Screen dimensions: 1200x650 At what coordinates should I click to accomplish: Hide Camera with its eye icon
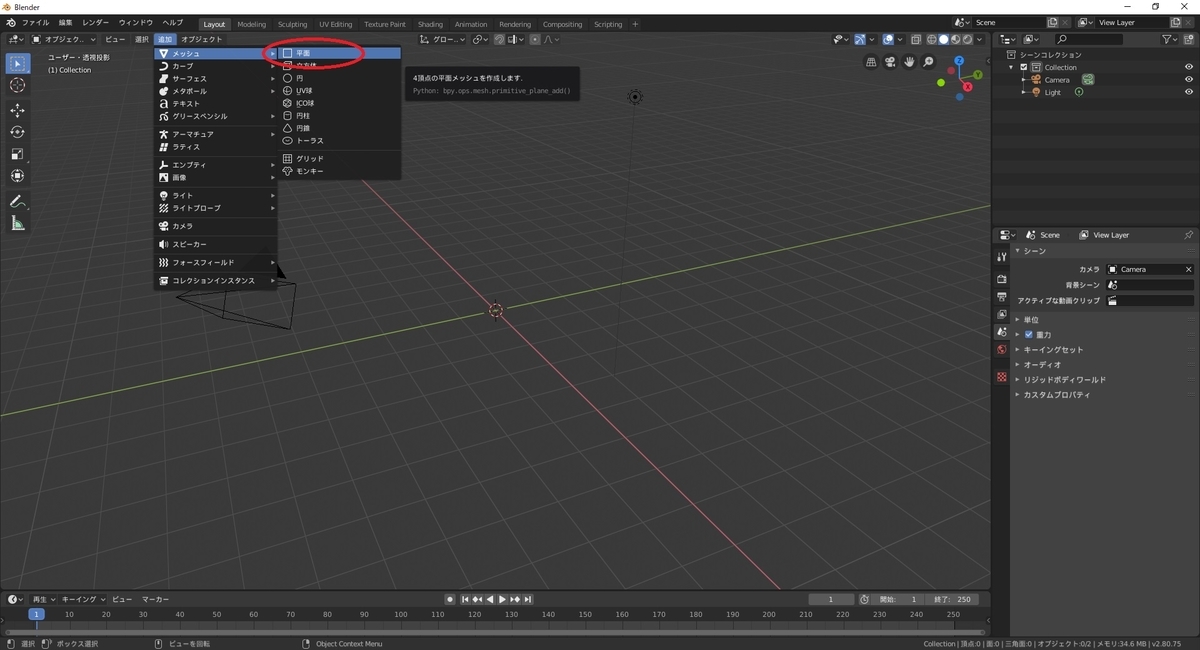[x=1189, y=80]
